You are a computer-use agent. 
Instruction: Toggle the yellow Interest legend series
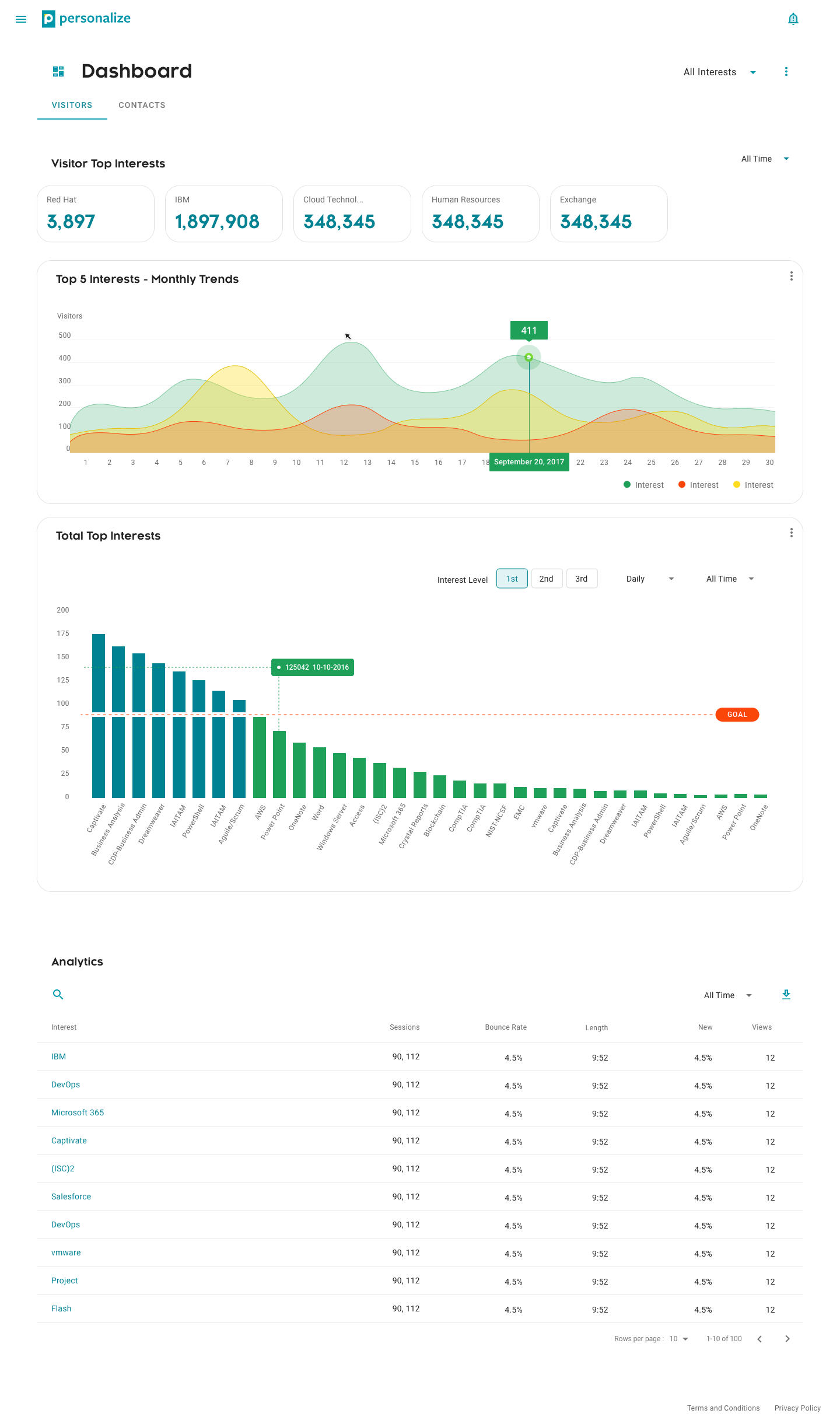753,485
